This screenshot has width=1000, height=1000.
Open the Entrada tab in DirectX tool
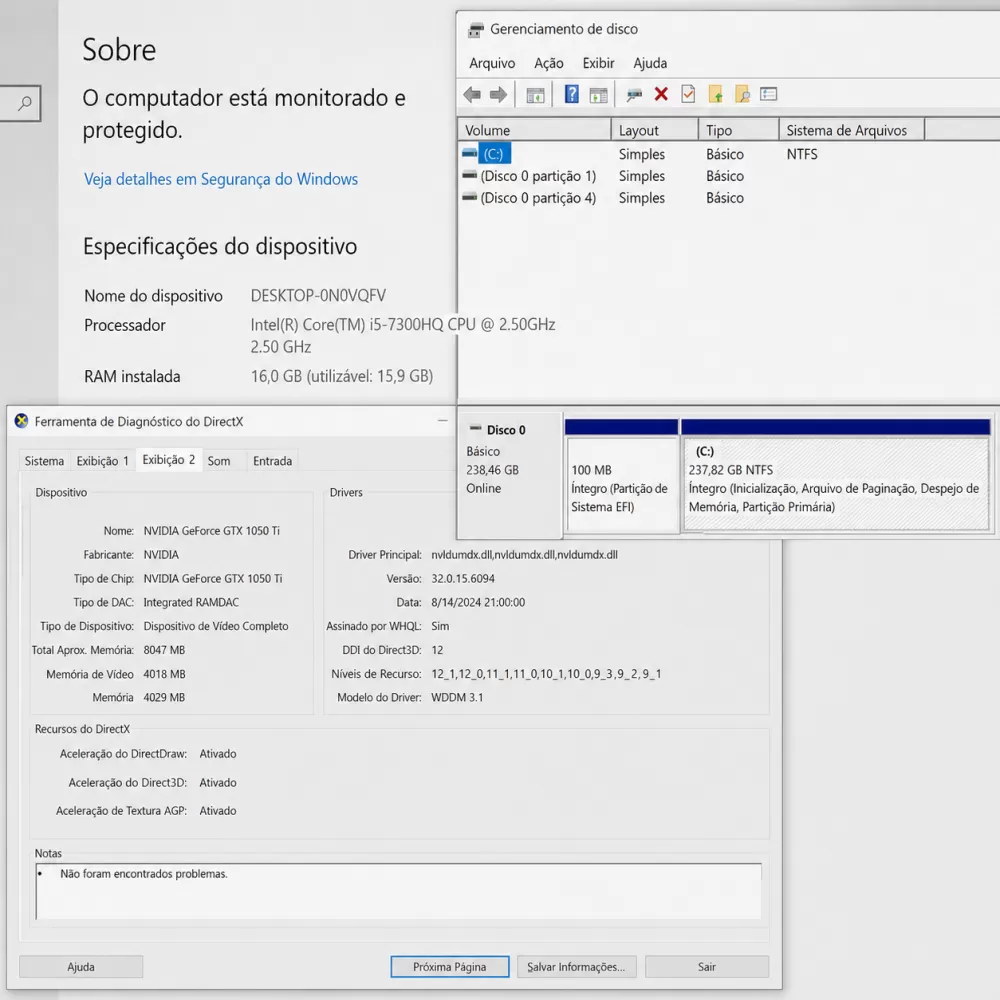tap(272, 461)
